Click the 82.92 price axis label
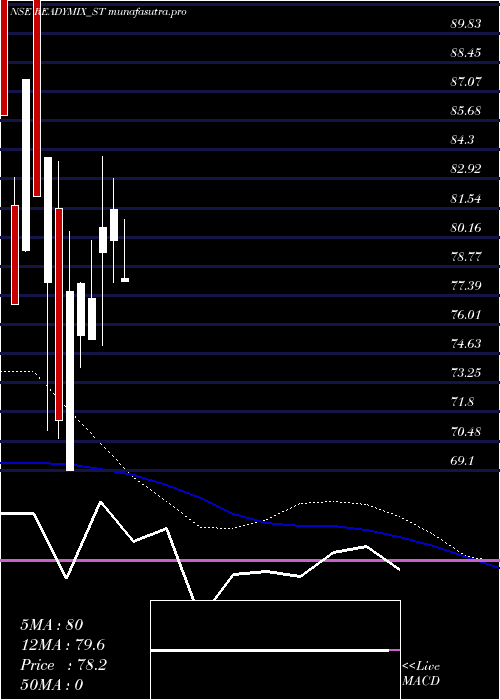This screenshot has height=700, width=500. [x=466, y=169]
